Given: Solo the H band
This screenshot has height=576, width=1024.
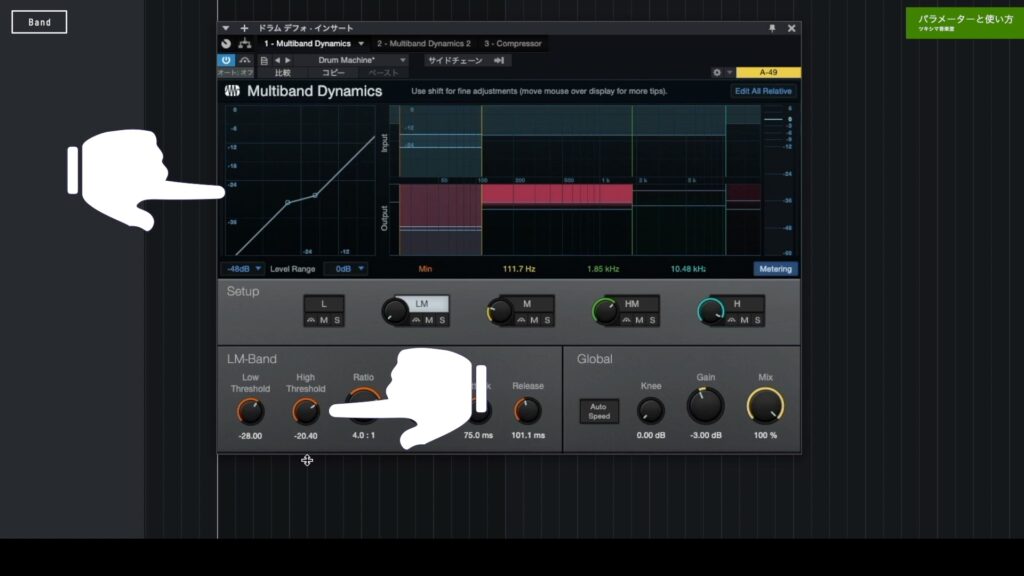Looking at the screenshot, I should click(x=758, y=320).
